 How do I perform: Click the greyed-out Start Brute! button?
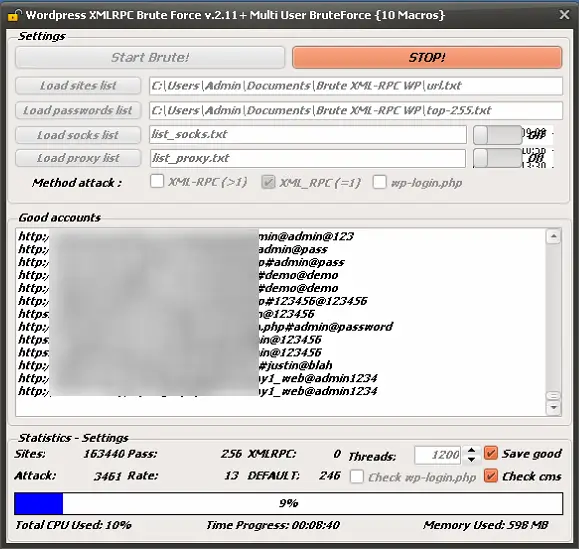pos(150,57)
